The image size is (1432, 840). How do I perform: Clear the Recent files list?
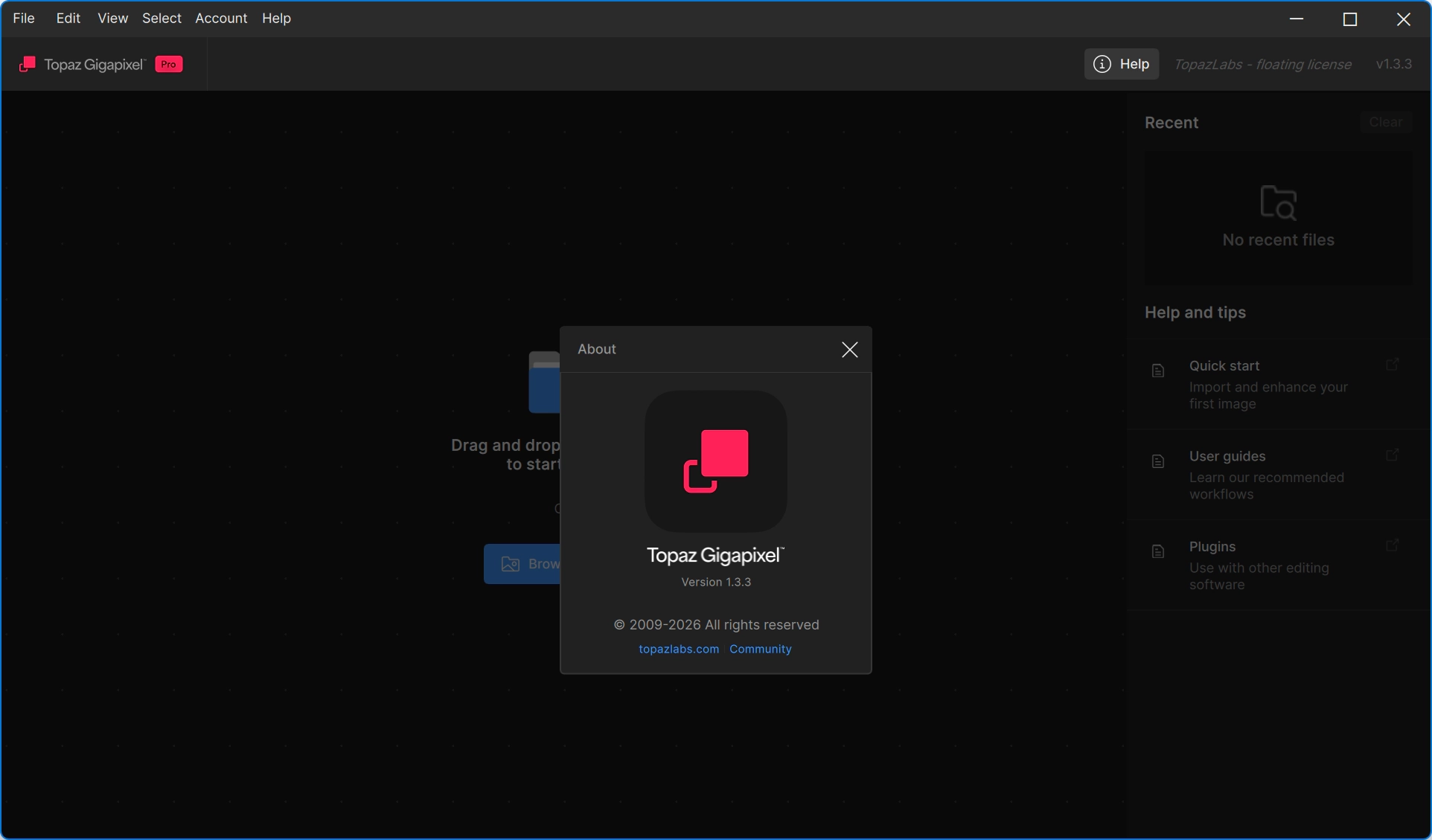pyautogui.click(x=1385, y=122)
